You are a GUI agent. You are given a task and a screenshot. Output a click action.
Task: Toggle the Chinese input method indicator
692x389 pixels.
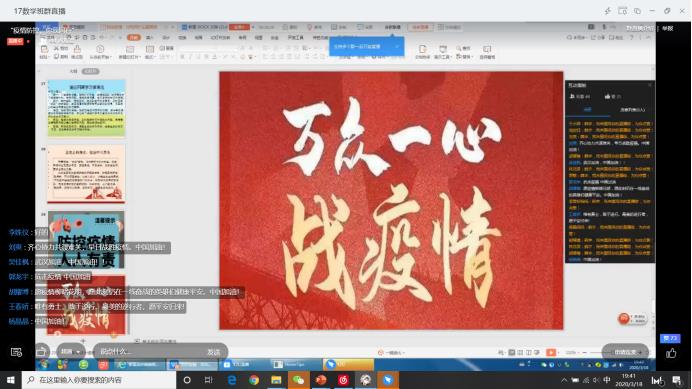point(607,380)
